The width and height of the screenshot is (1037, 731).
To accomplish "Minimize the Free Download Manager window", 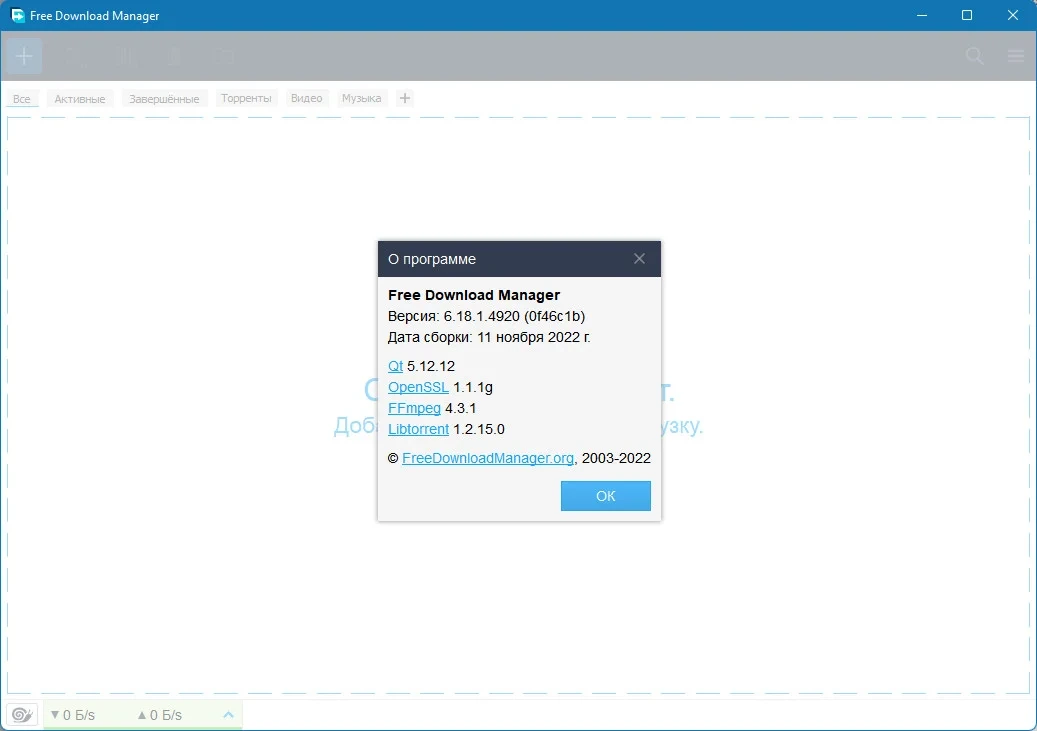I will click(922, 15).
